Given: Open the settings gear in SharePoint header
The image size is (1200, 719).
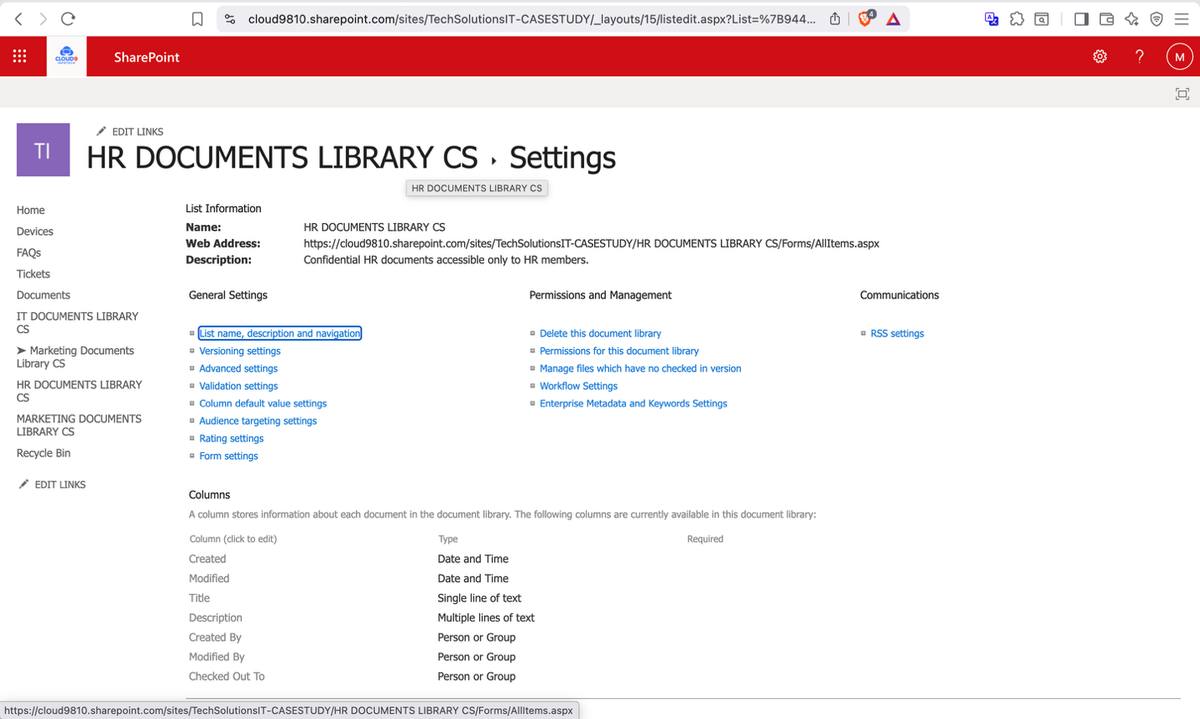Looking at the screenshot, I should point(1100,57).
